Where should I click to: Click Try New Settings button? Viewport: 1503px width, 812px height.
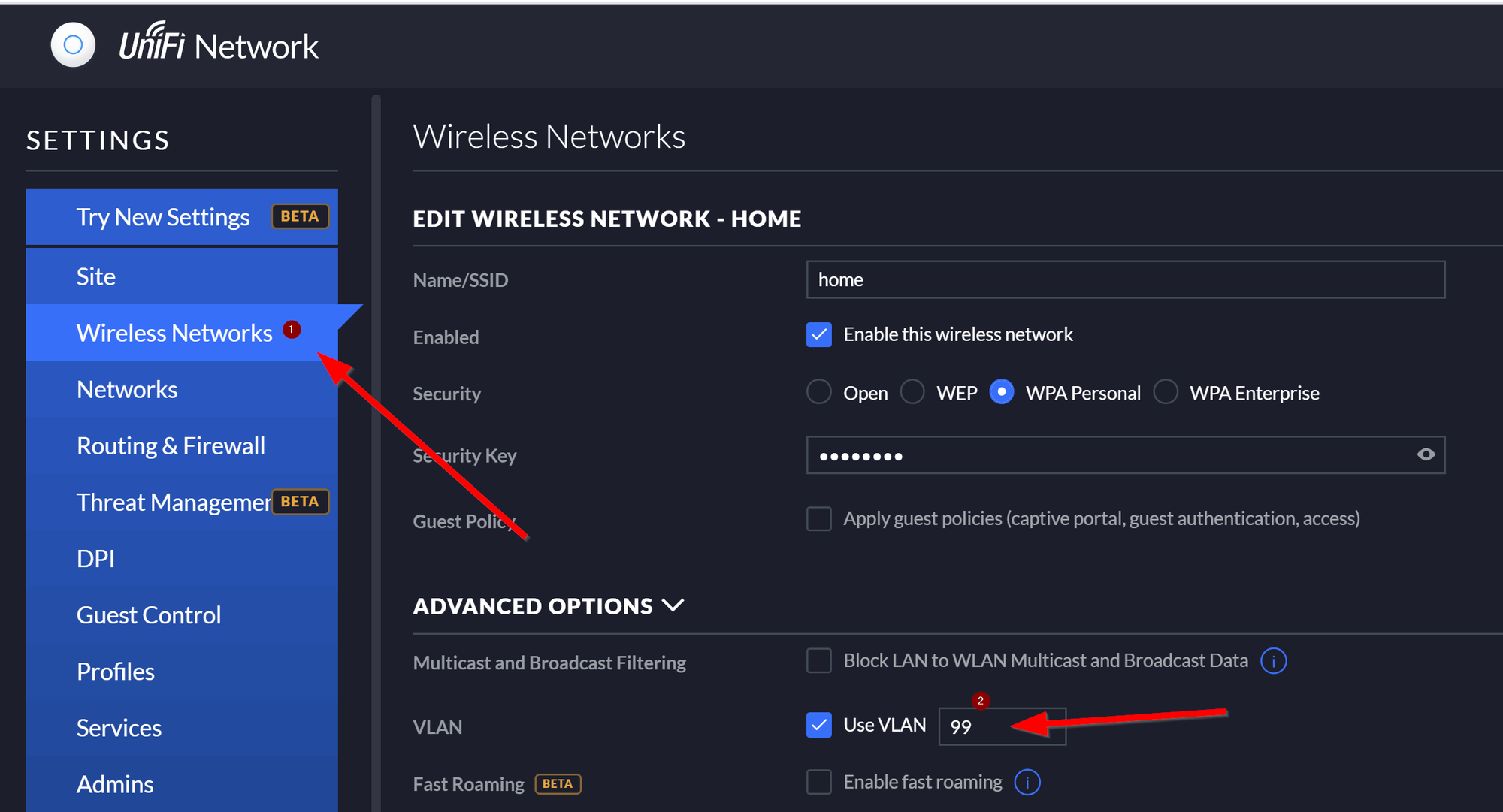click(x=163, y=217)
